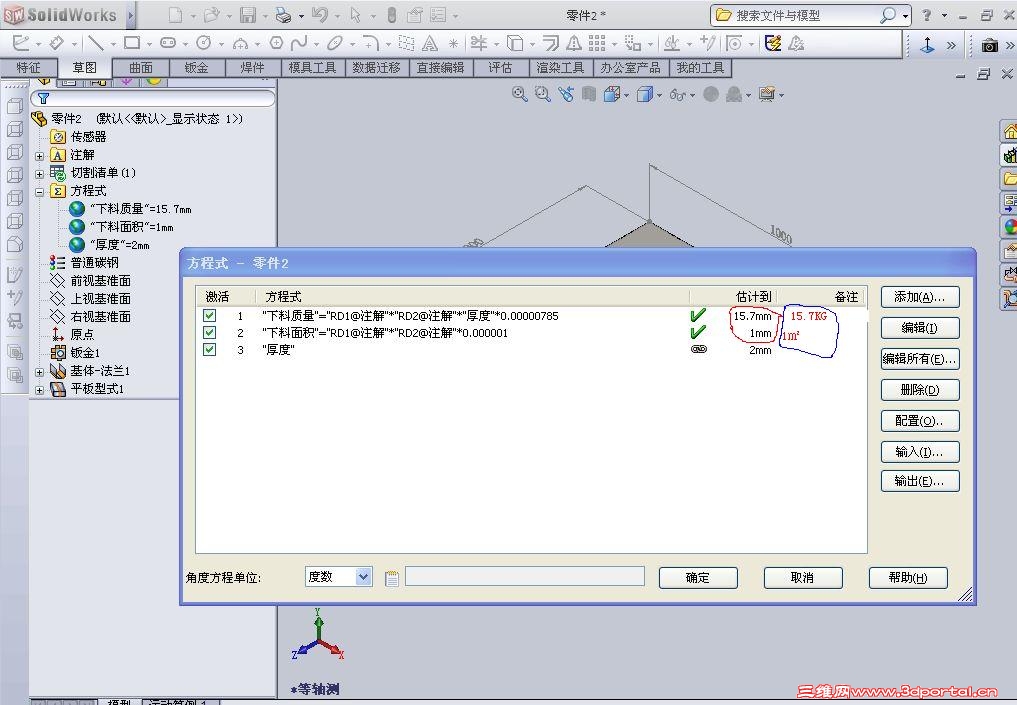Click the New document icon
The image size is (1017, 705).
click(175, 15)
